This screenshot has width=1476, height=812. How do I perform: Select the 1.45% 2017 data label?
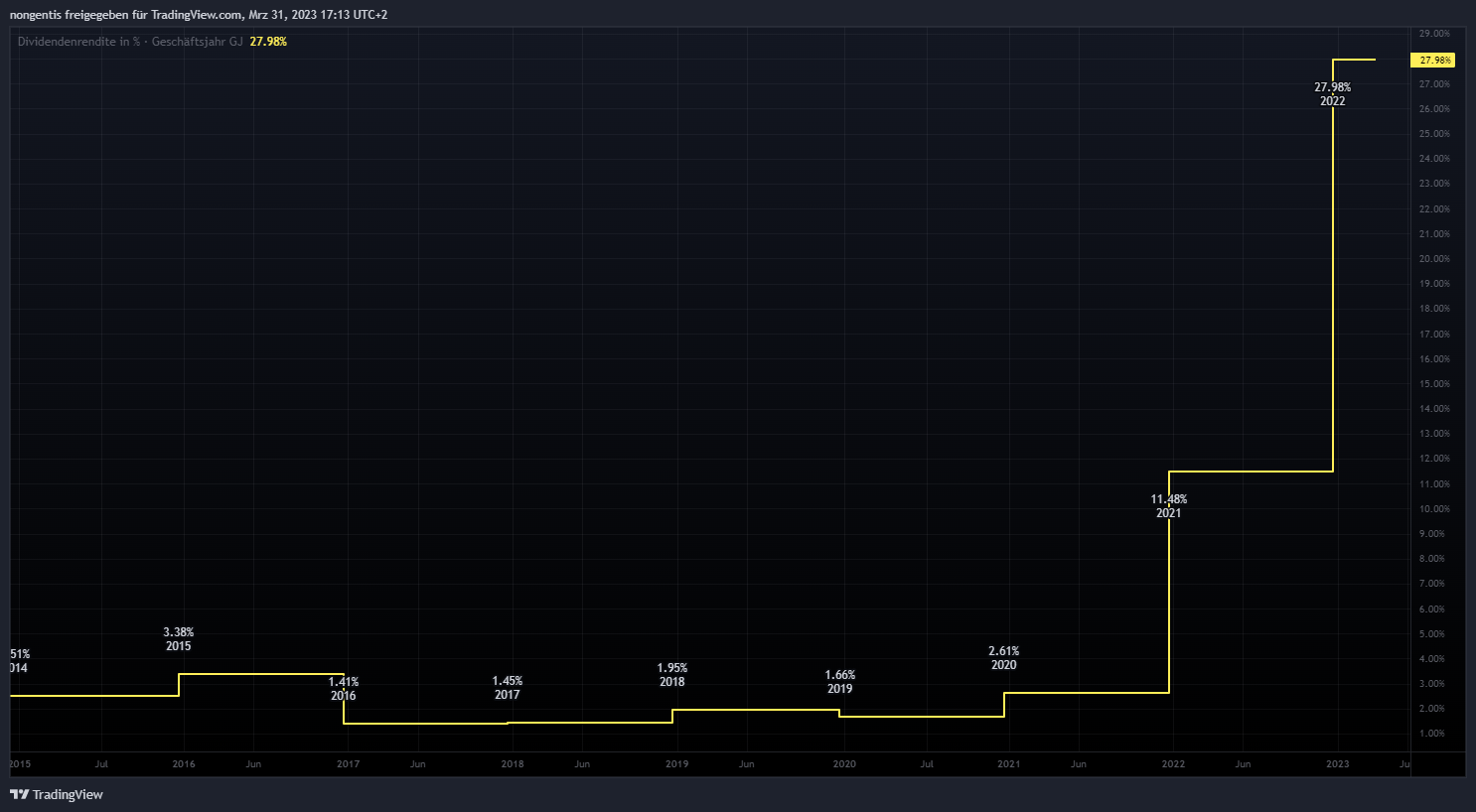tap(507, 688)
